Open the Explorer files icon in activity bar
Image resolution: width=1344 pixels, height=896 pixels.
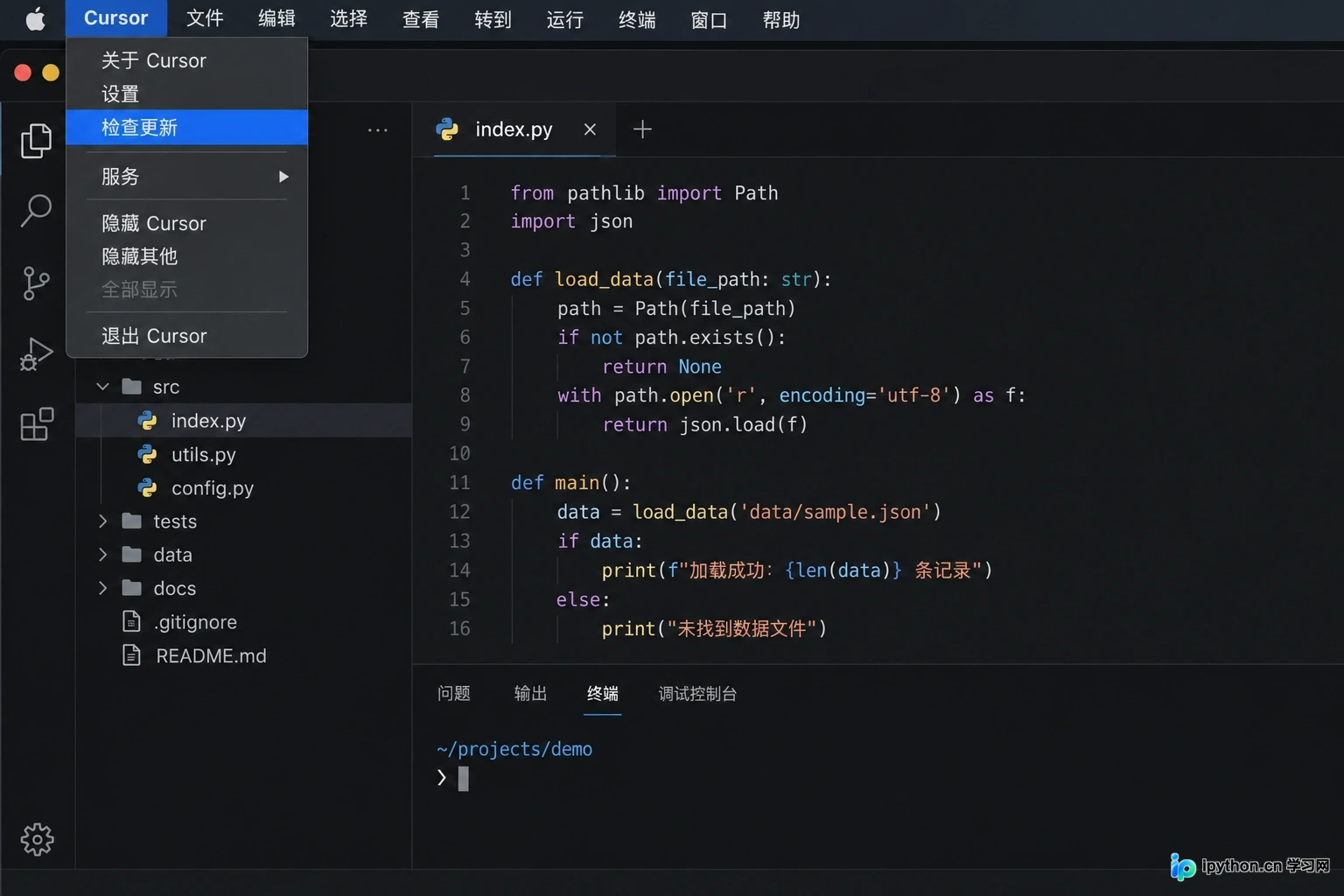(36, 140)
